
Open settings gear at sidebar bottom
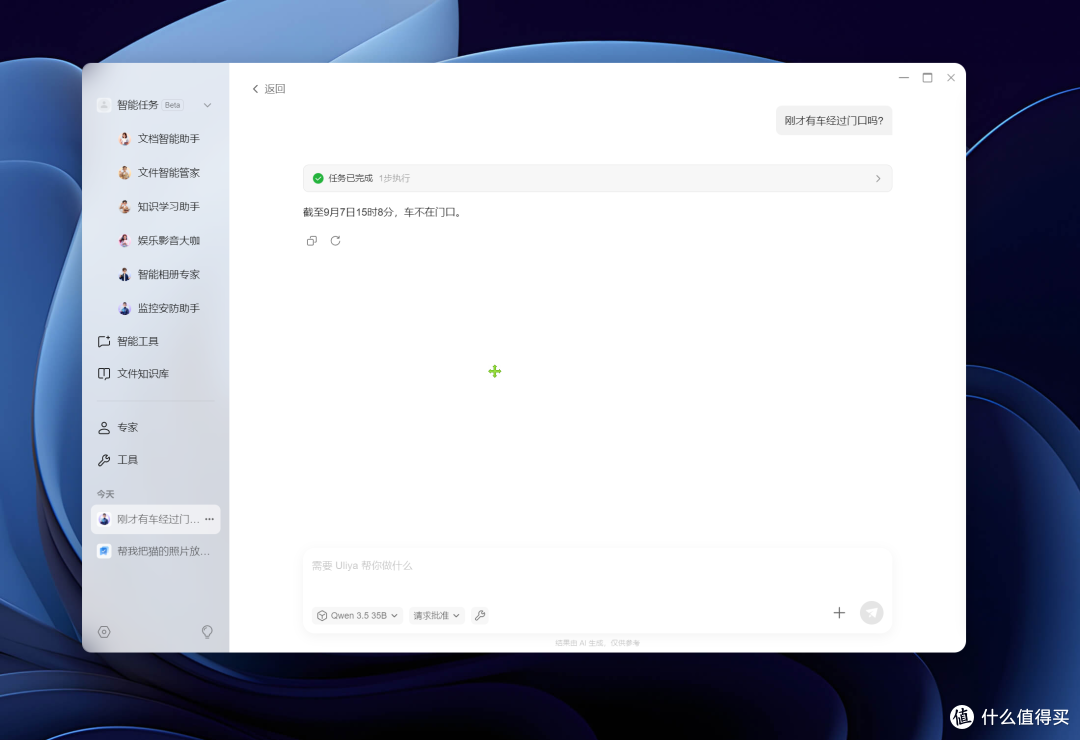click(104, 632)
